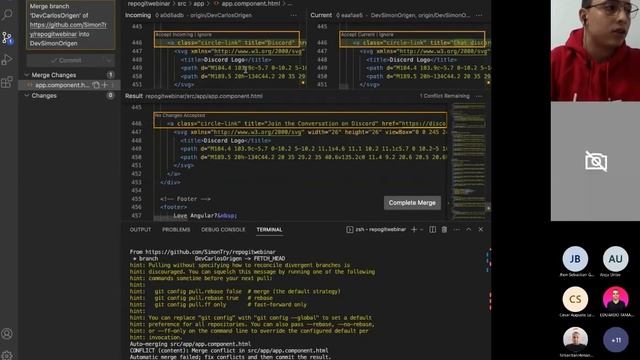Image resolution: width=640 pixels, height=360 pixels.
Task: Open the presenter video in red hoodie
Action: tap(596, 51)
